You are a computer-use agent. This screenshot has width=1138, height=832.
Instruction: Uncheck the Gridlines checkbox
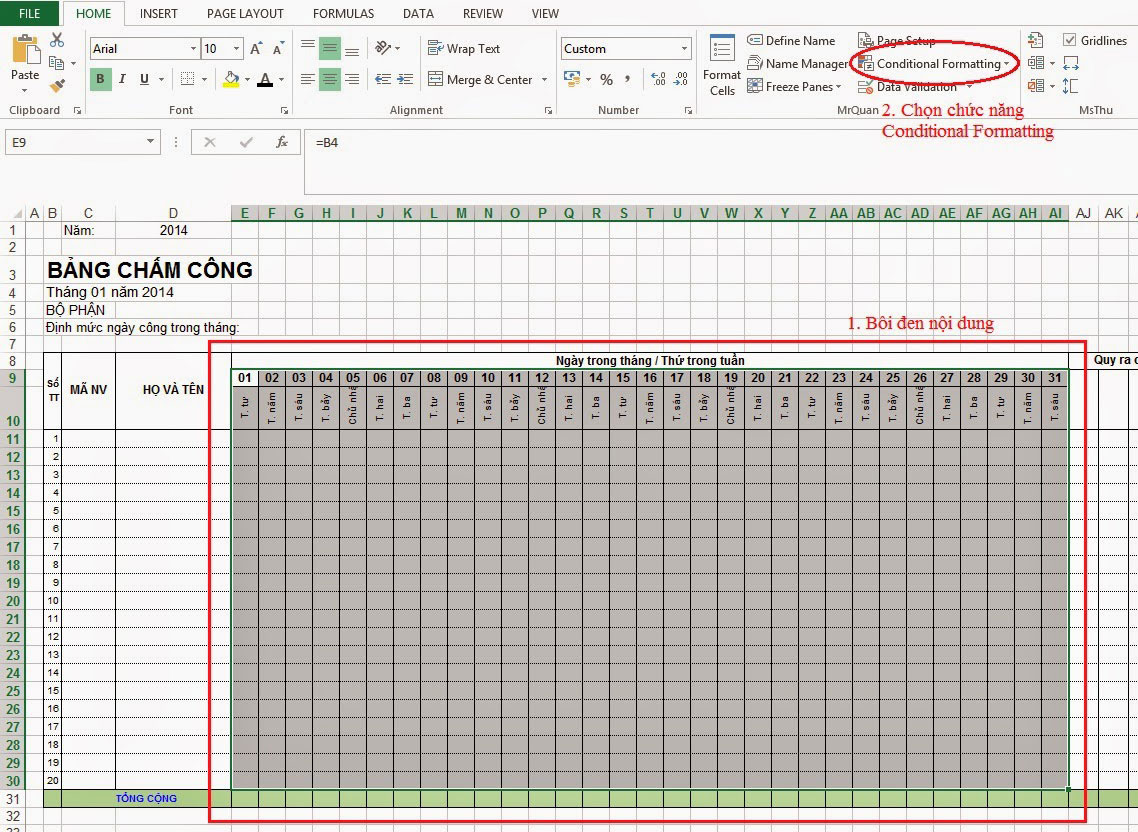(1071, 40)
